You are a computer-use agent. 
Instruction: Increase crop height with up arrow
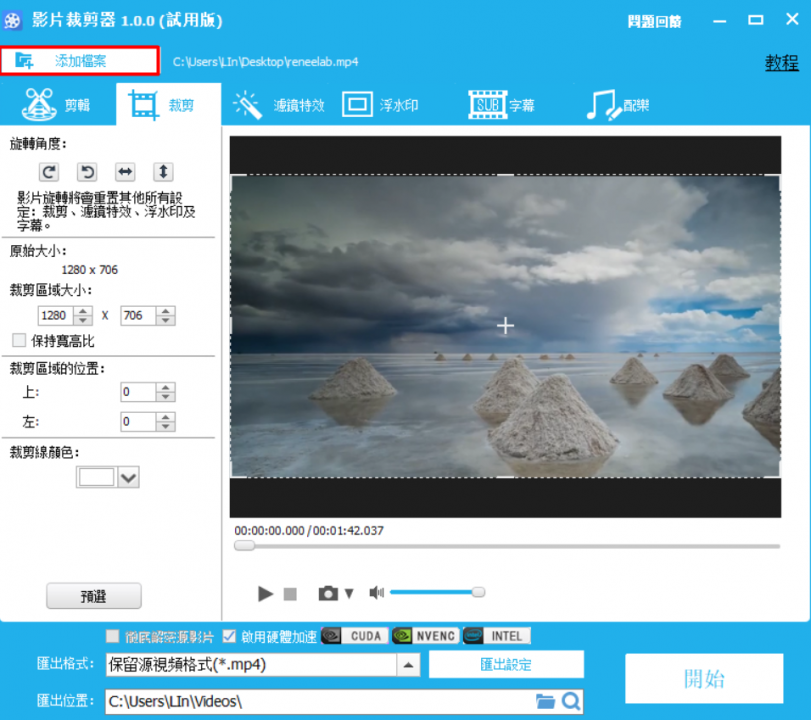coord(166,311)
